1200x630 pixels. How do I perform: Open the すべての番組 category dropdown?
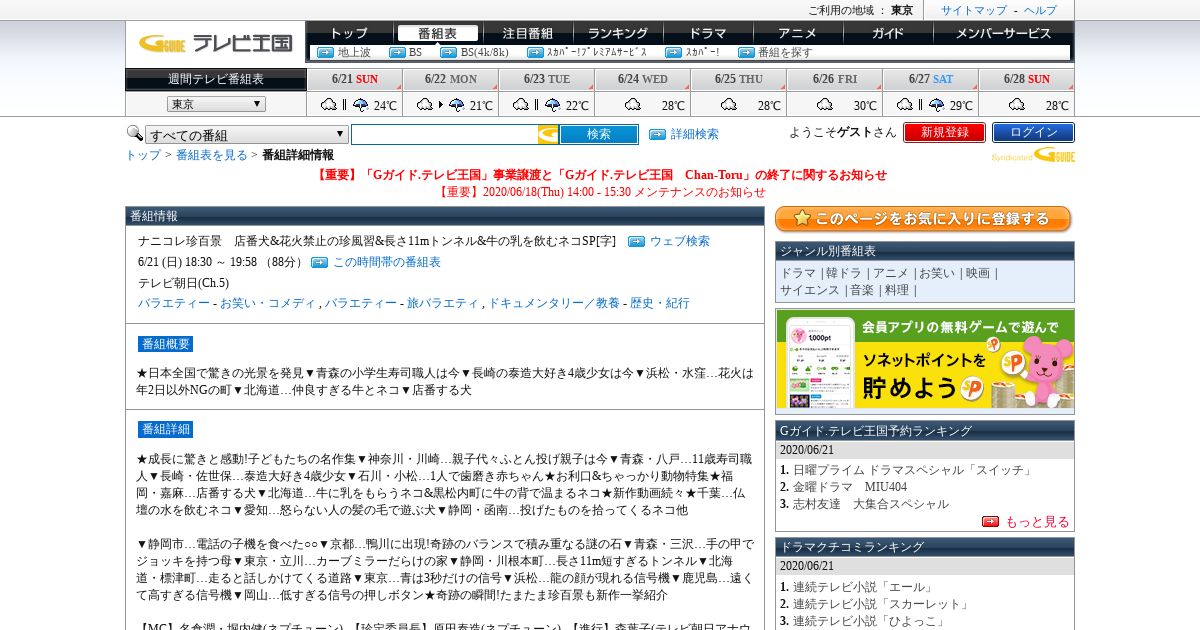click(x=247, y=135)
